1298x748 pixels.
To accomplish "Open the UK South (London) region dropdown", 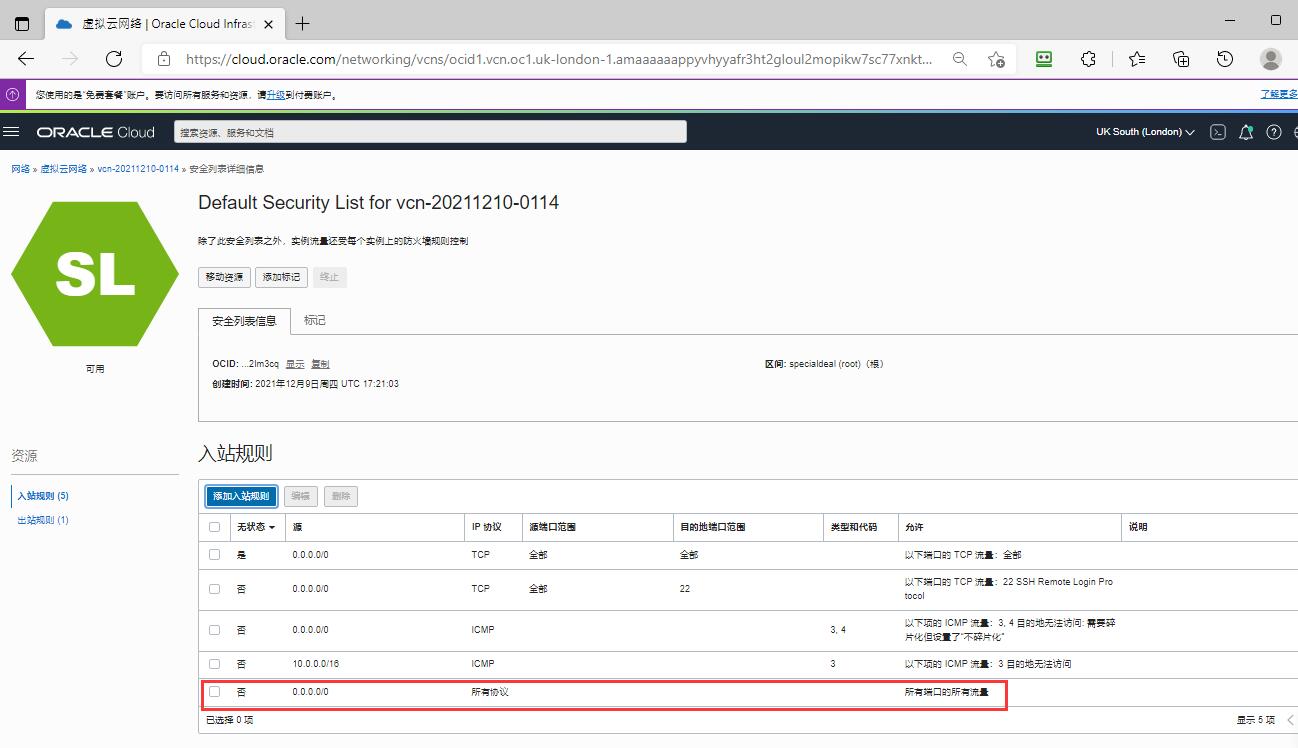I will pyautogui.click(x=1145, y=132).
